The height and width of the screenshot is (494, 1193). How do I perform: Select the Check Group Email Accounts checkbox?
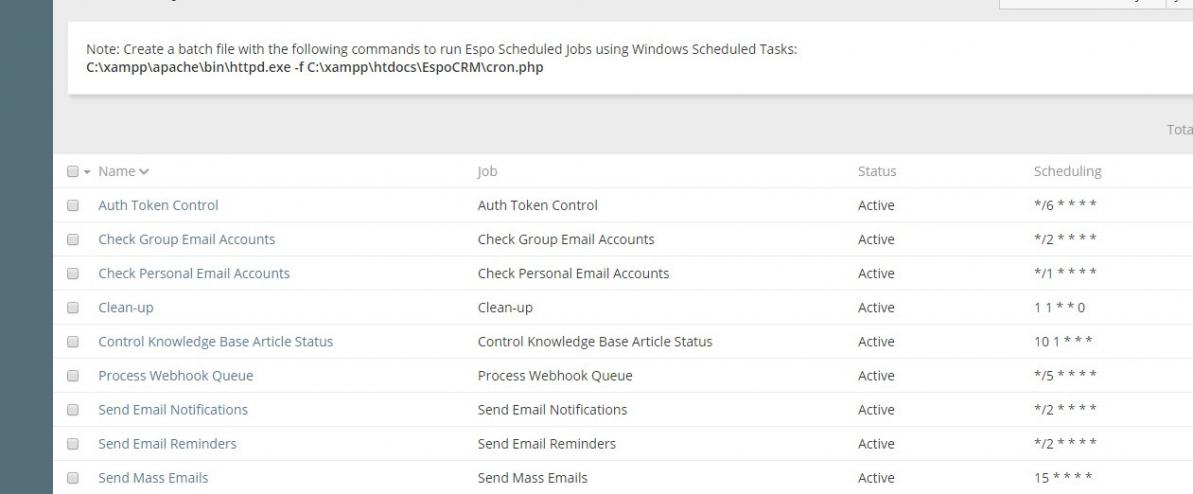click(x=72, y=239)
